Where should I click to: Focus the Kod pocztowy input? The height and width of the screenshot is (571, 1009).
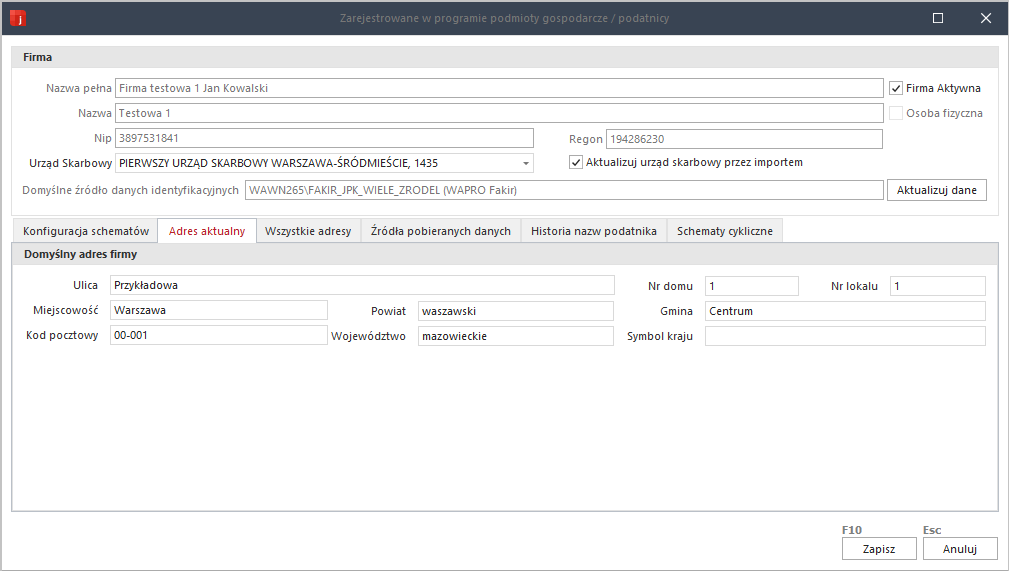click(218, 336)
